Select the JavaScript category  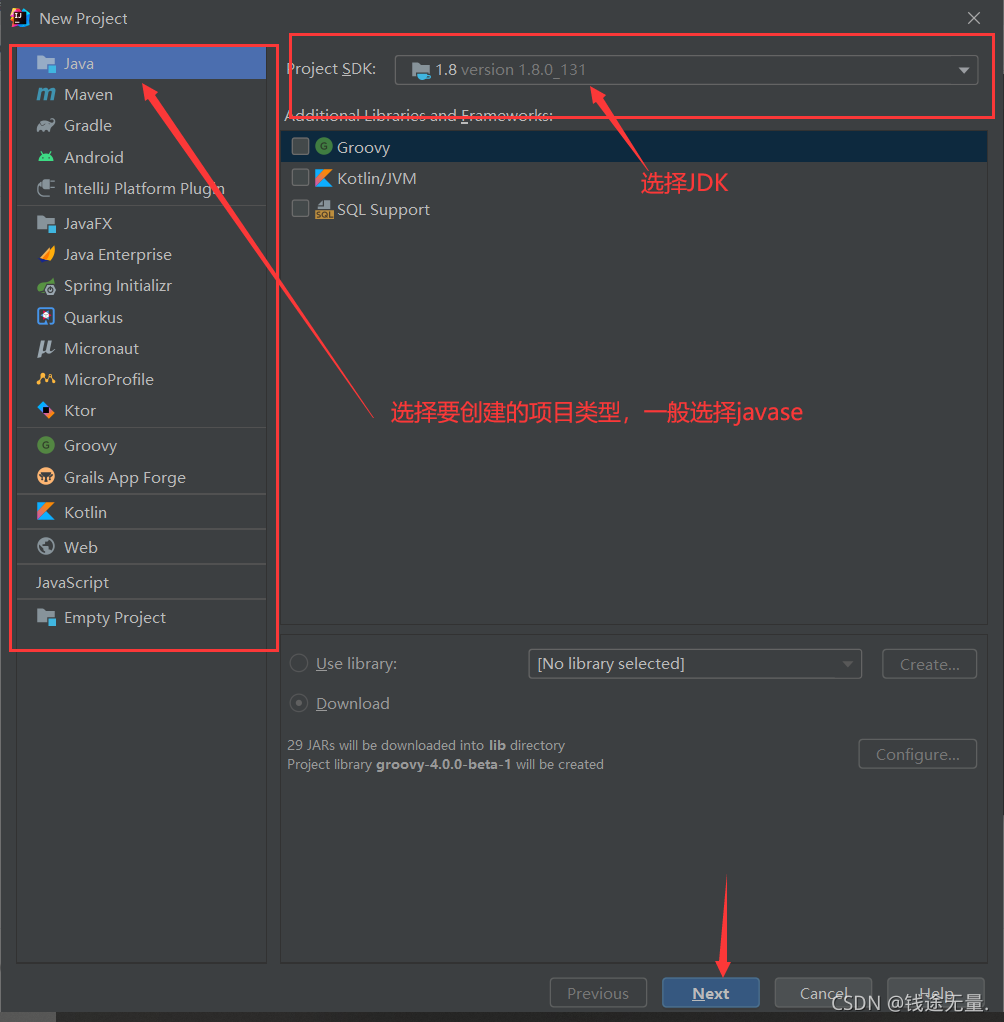tap(141, 583)
